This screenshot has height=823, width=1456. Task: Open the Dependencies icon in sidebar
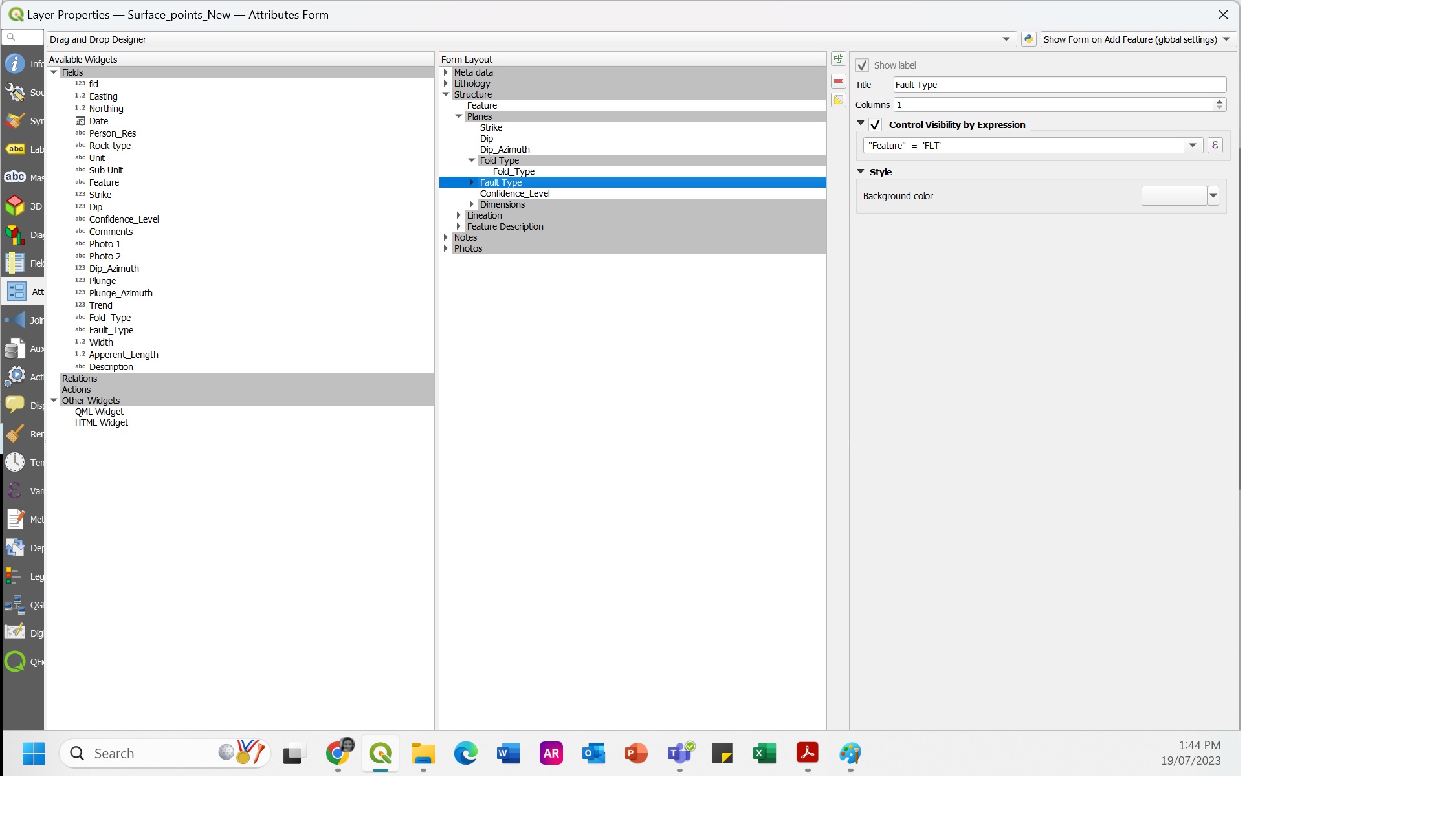(x=15, y=547)
